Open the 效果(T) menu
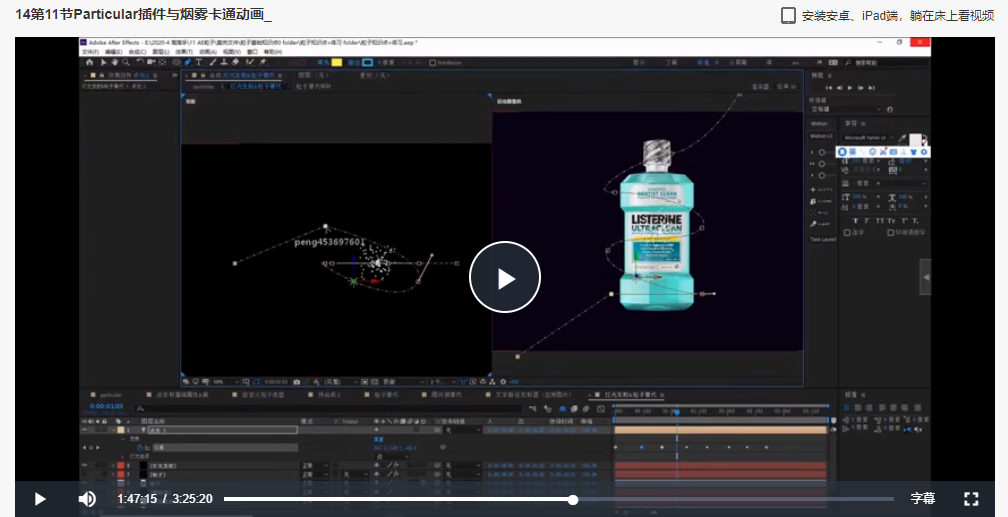This screenshot has height=517, width=1008. click(x=184, y=51)
